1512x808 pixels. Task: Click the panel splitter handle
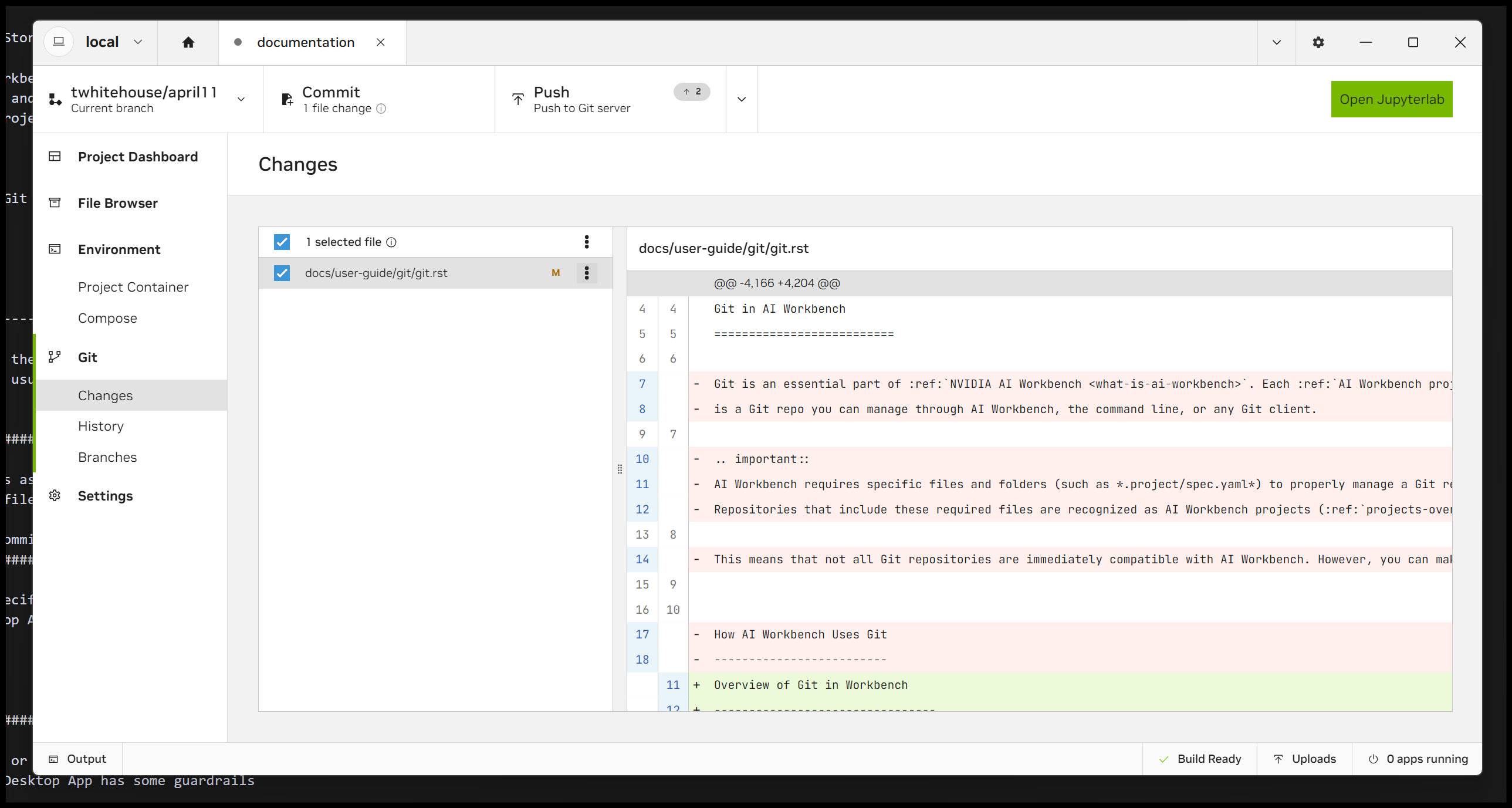point(620,469)
